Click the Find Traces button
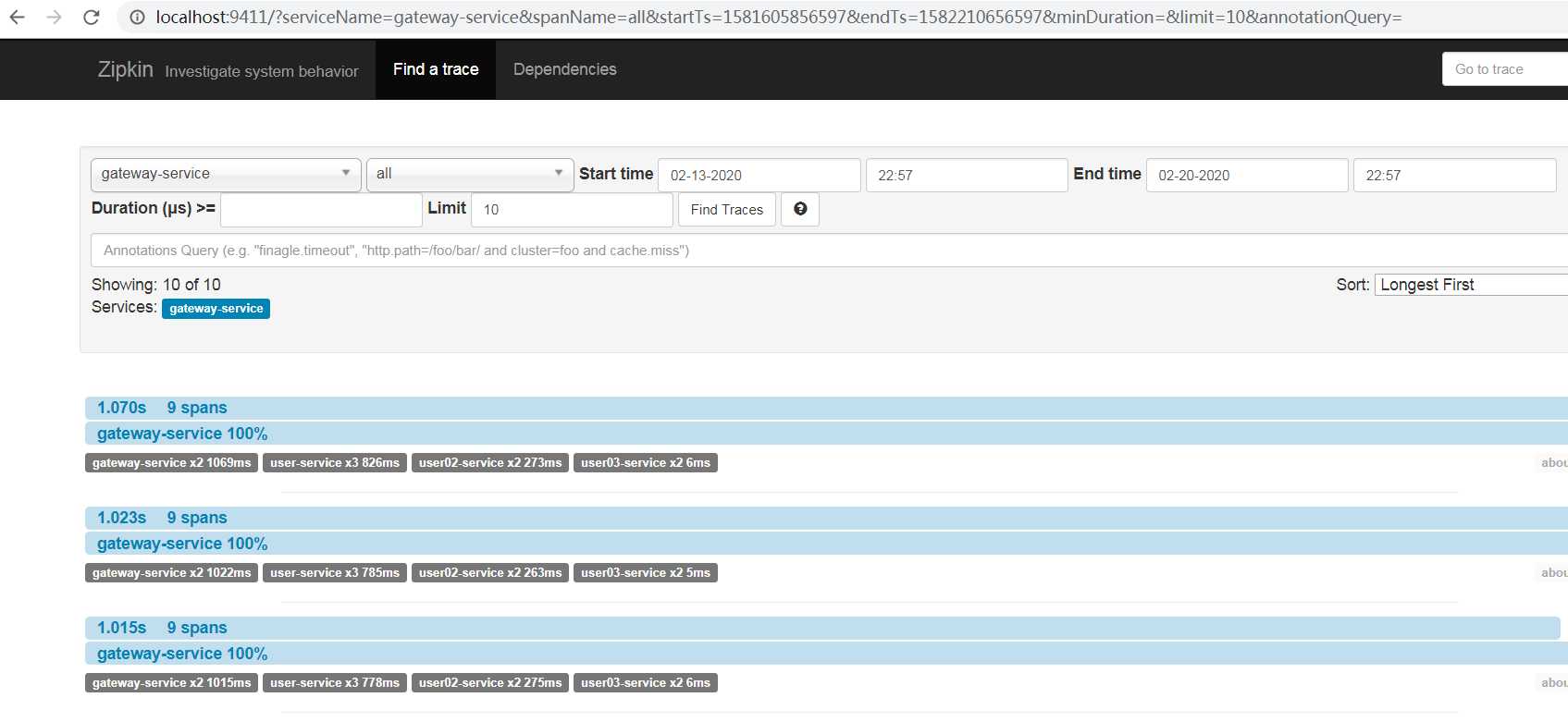 pos(727,210)
